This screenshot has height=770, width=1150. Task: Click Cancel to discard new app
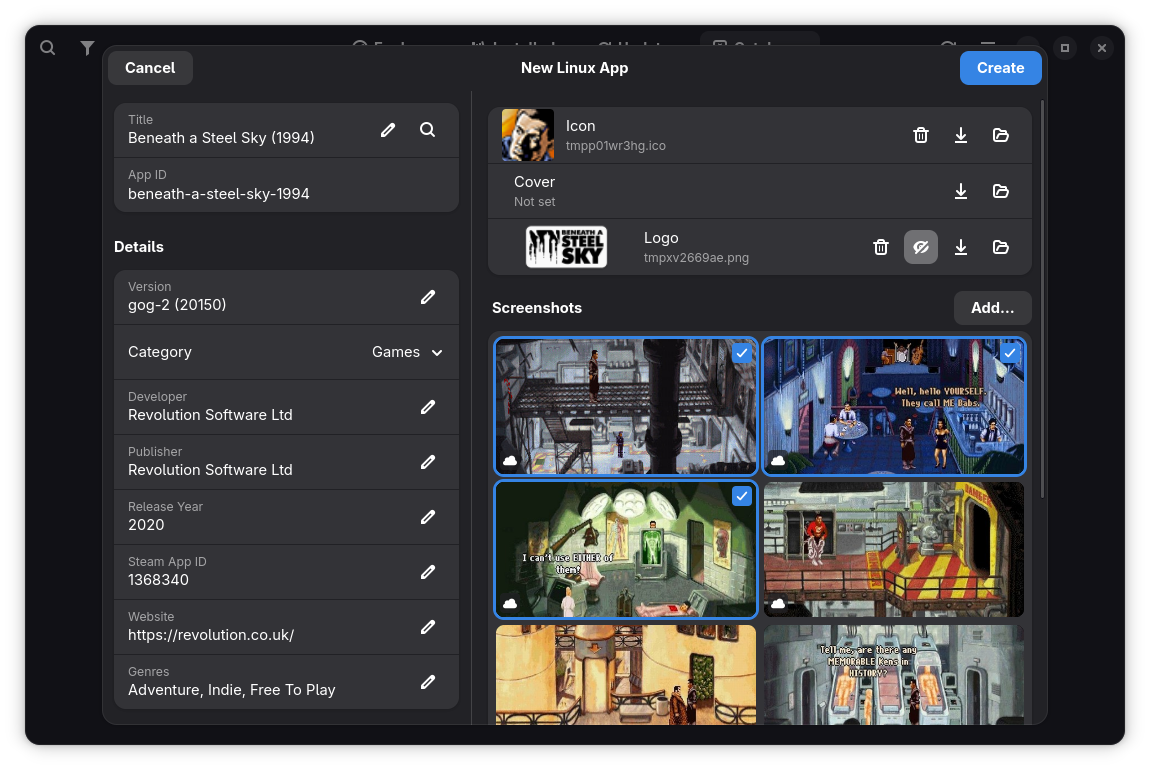coord(150,68)
